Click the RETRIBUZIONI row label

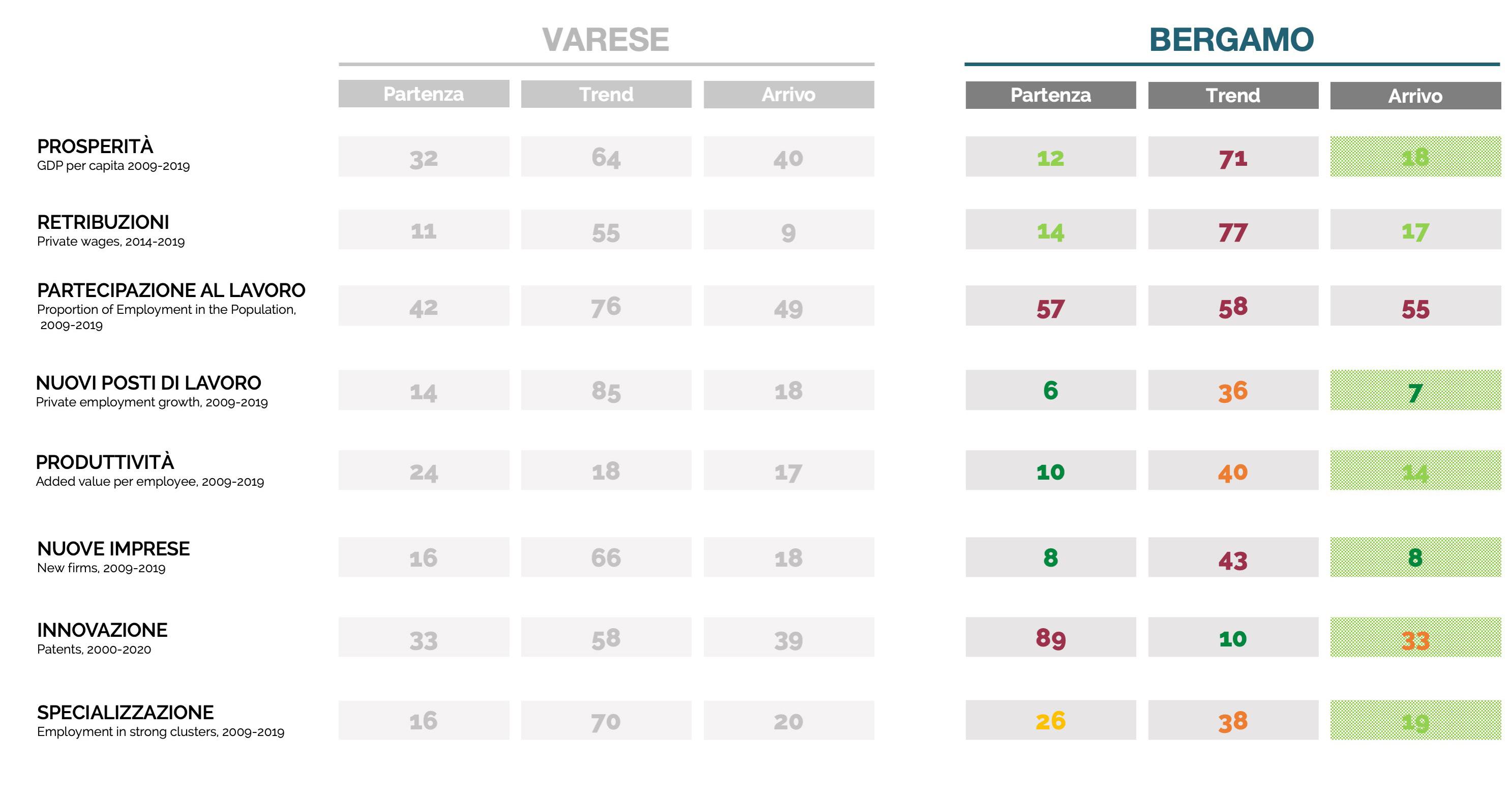(x=103, y=223)
